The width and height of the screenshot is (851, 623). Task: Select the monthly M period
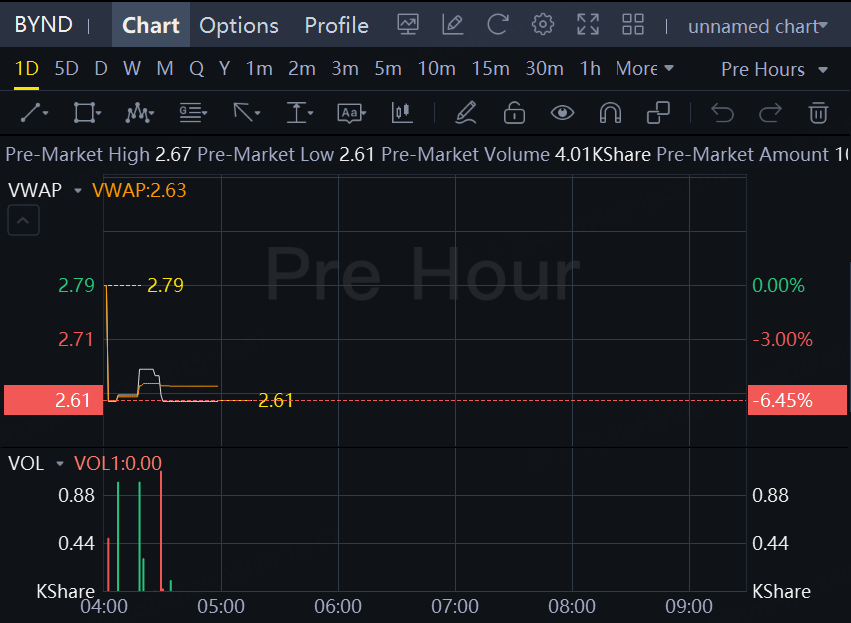click(x=165, y=69)
